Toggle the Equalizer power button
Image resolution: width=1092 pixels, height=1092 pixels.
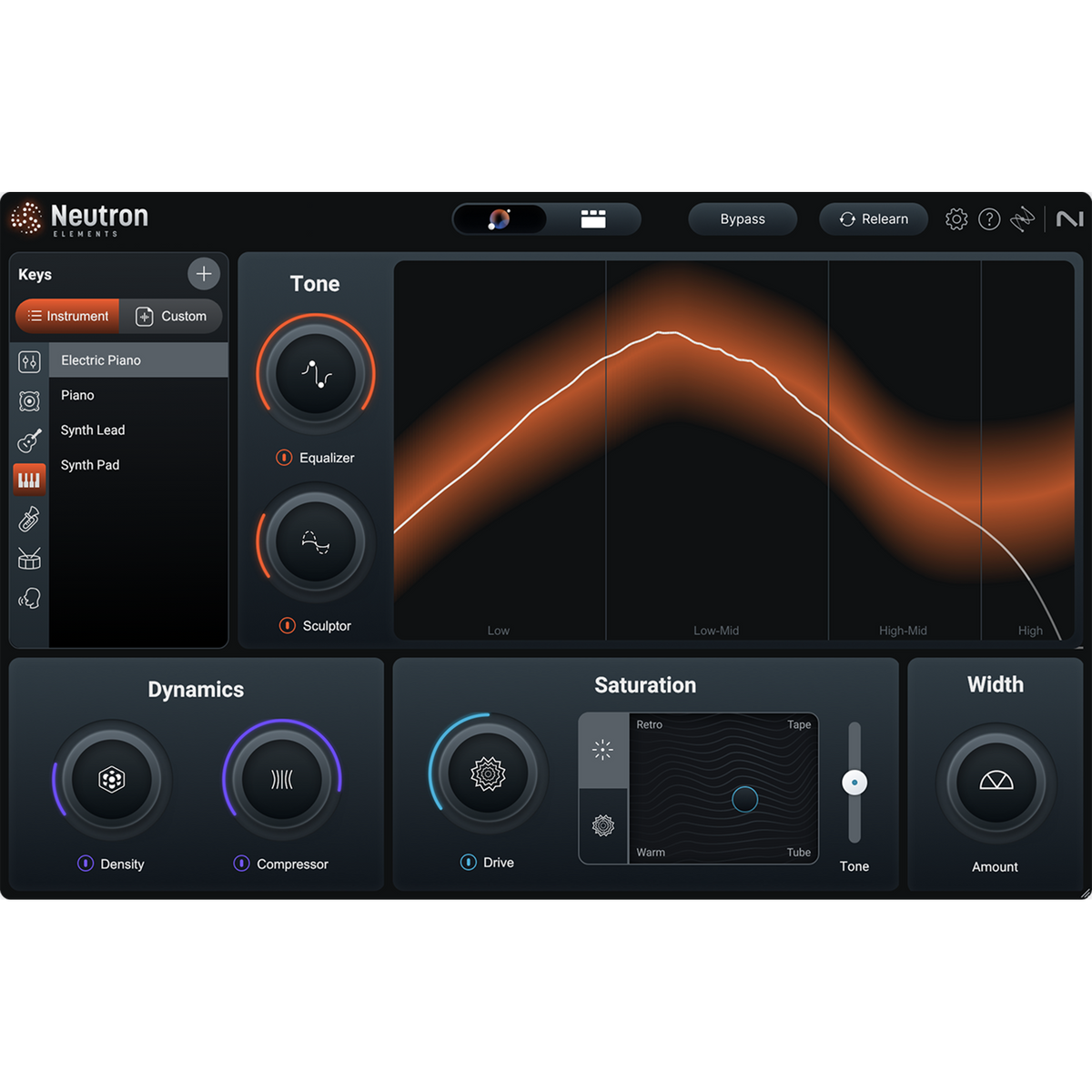284,458
